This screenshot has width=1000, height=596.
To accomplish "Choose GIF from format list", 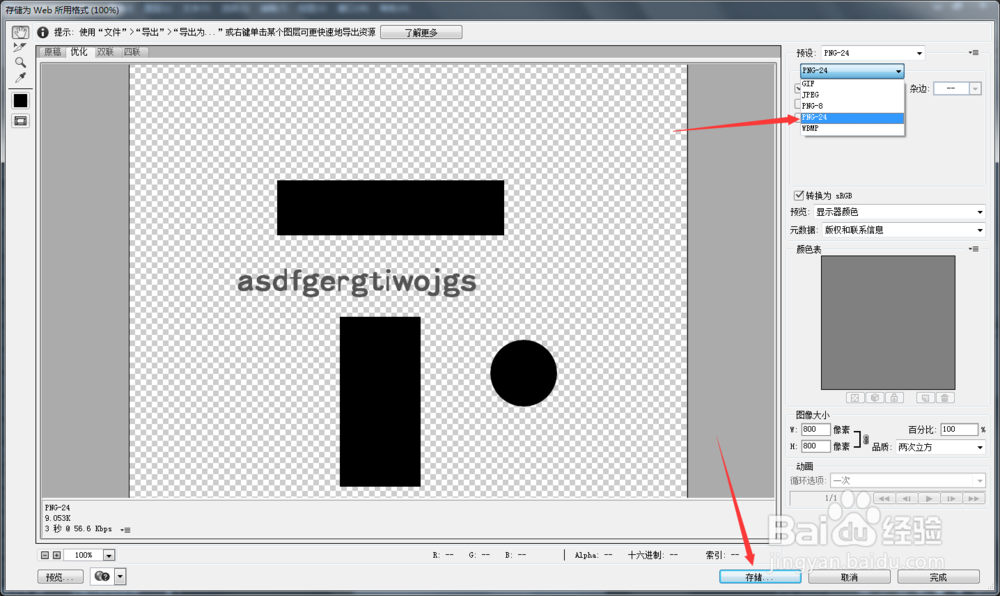I will 852,84.
